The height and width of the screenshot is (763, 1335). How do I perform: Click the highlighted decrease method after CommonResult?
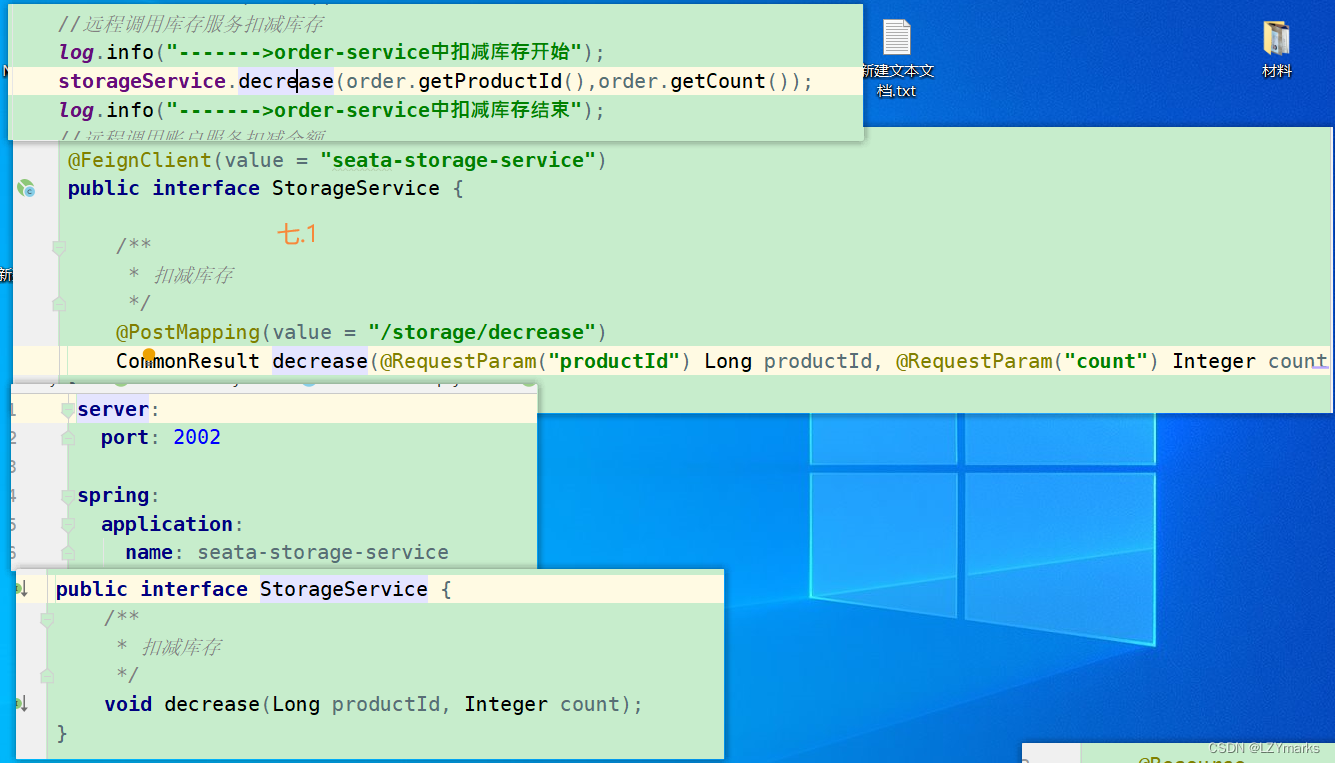click(320, 361)
